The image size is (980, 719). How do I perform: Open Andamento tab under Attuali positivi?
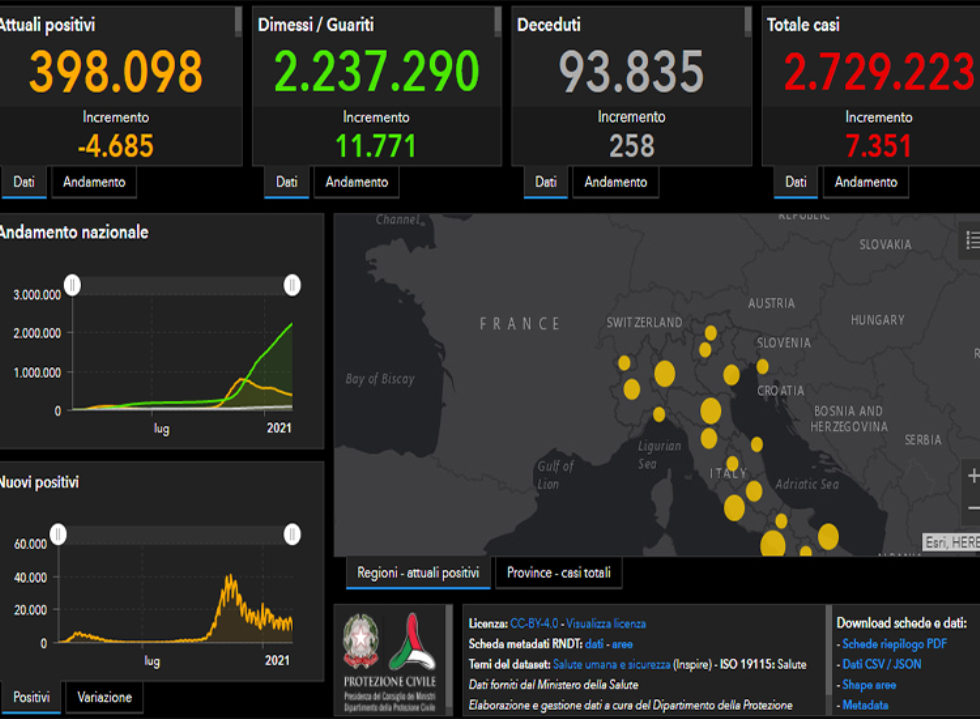[x=94, y=182]
